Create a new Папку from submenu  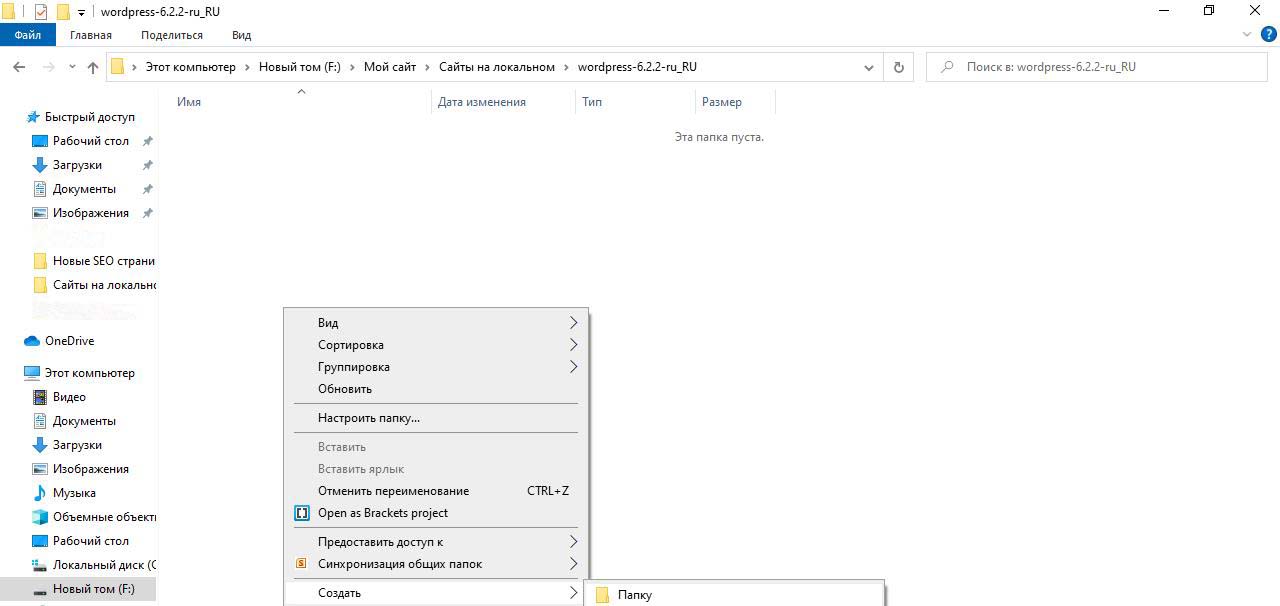(x=635, y=595)
